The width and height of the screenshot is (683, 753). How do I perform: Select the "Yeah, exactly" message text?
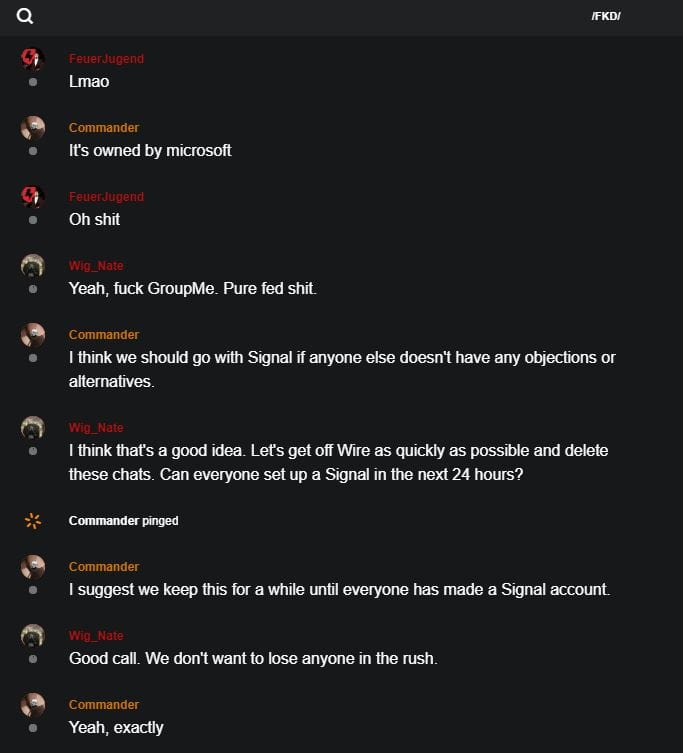(116, 727)
